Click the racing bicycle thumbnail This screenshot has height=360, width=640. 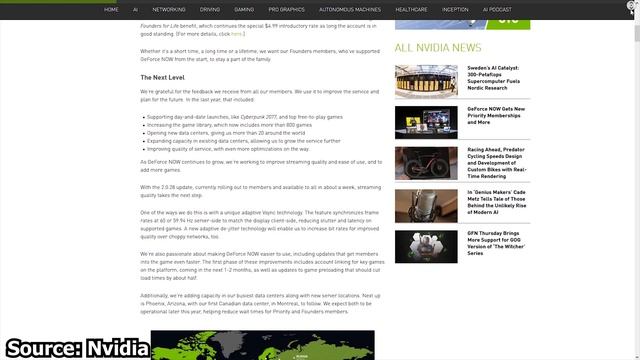426,163
